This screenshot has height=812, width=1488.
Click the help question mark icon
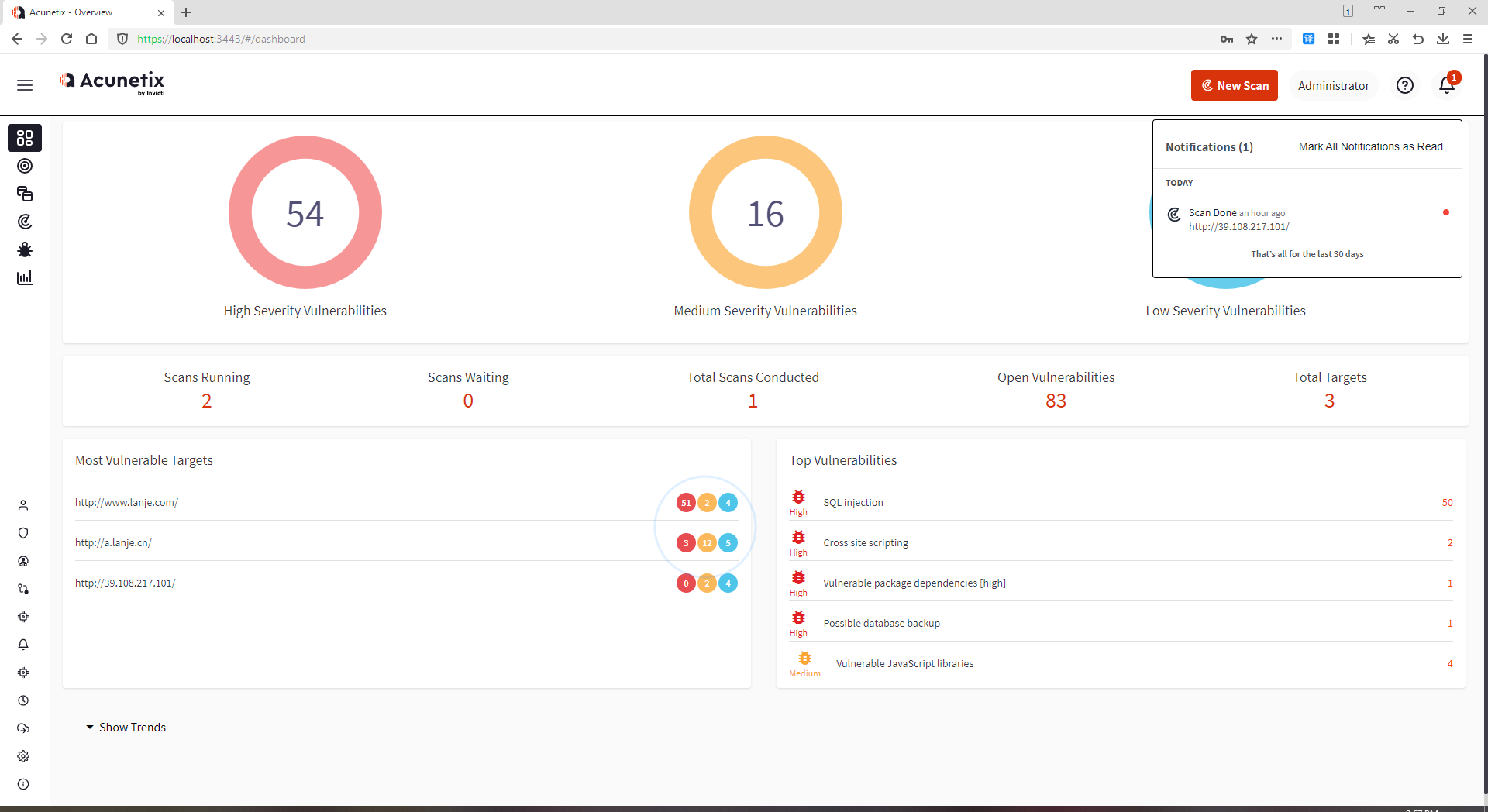pyautogui.click(x=1405, y=85)
